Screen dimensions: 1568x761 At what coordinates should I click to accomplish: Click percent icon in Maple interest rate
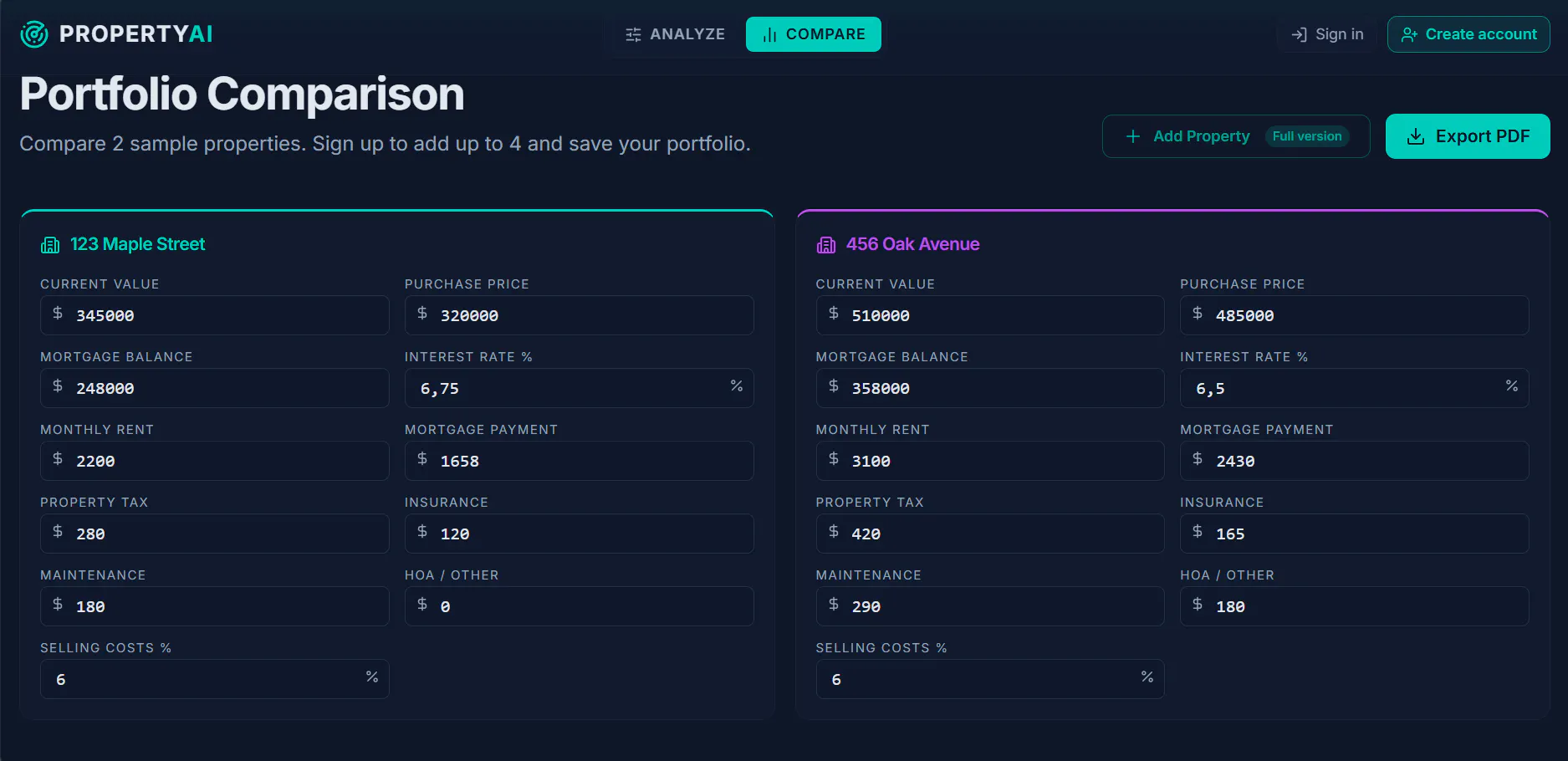click(x=737, y=386)
